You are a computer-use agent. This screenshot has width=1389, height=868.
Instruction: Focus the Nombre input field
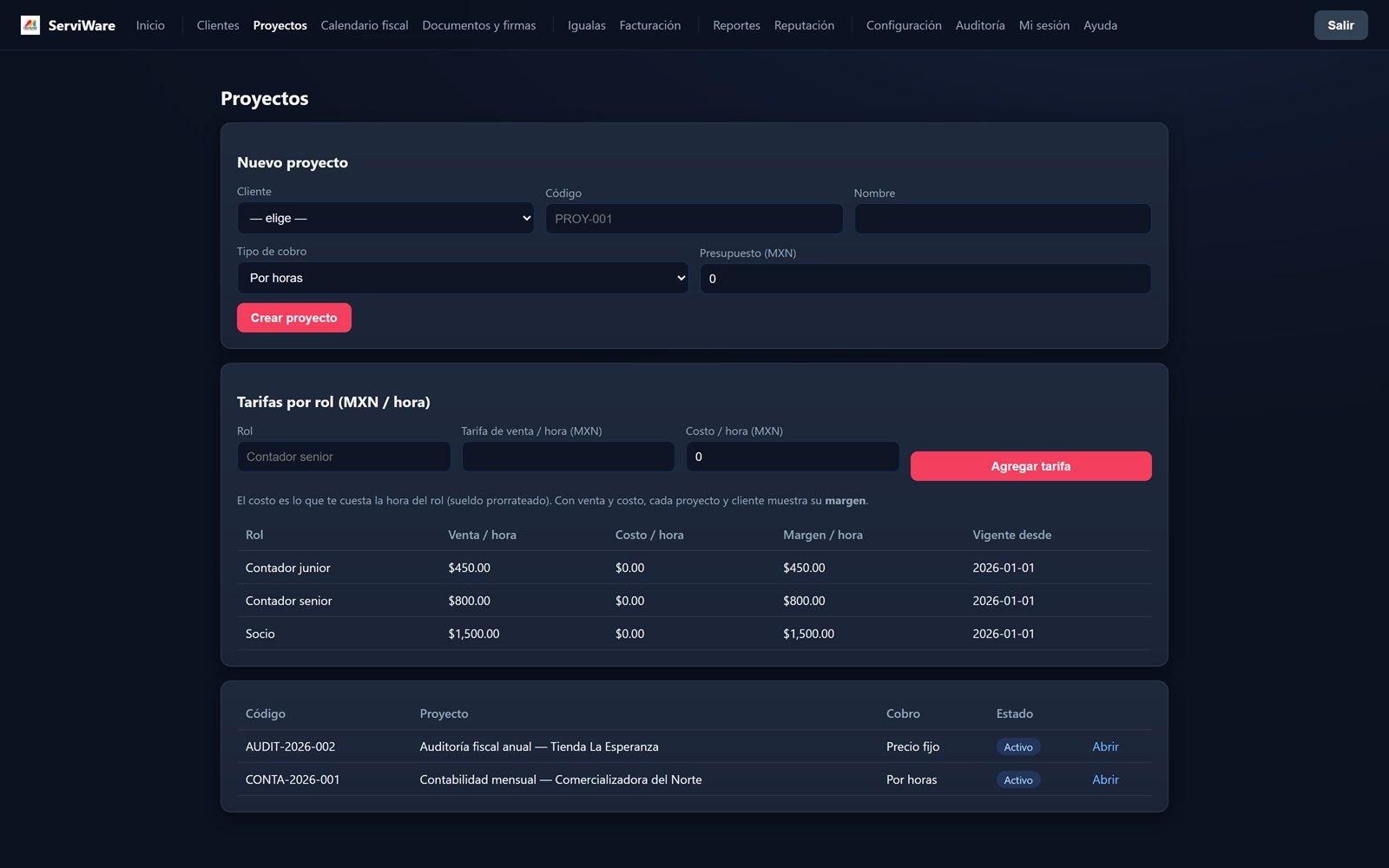(x=1003, y=219)
